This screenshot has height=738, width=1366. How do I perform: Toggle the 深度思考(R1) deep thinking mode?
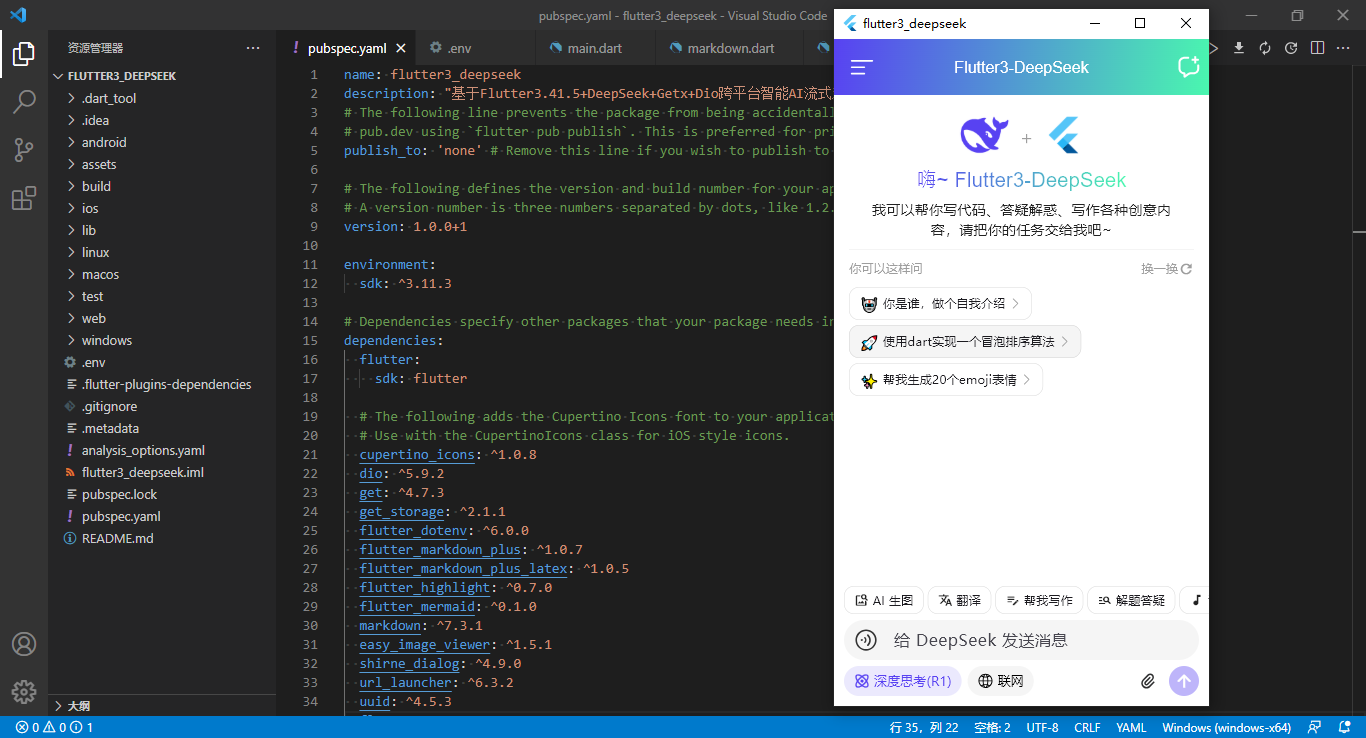pos(902,681)
